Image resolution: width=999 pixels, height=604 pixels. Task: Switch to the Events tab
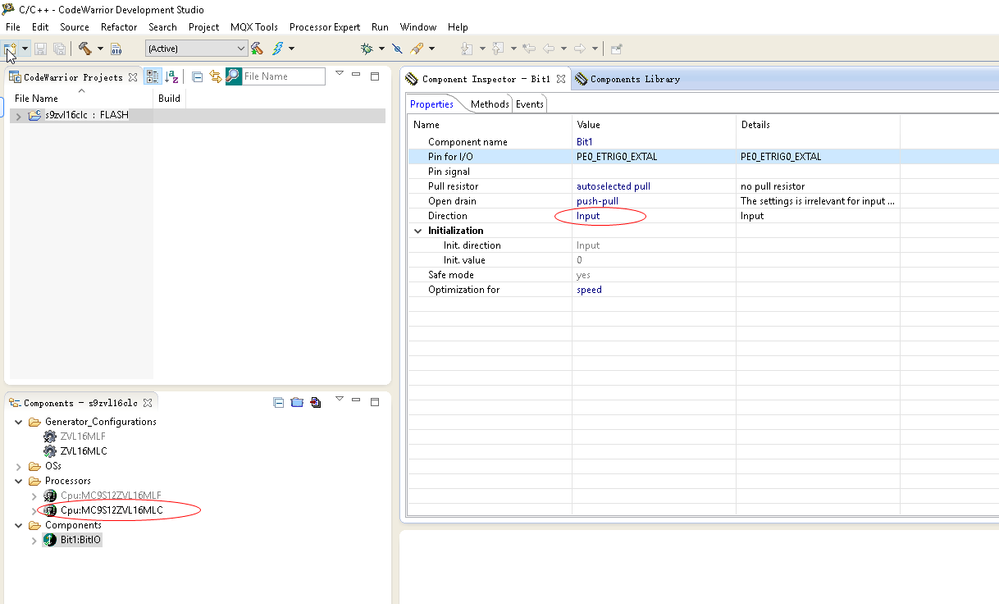pyautogui.click(x=529, y=104)
